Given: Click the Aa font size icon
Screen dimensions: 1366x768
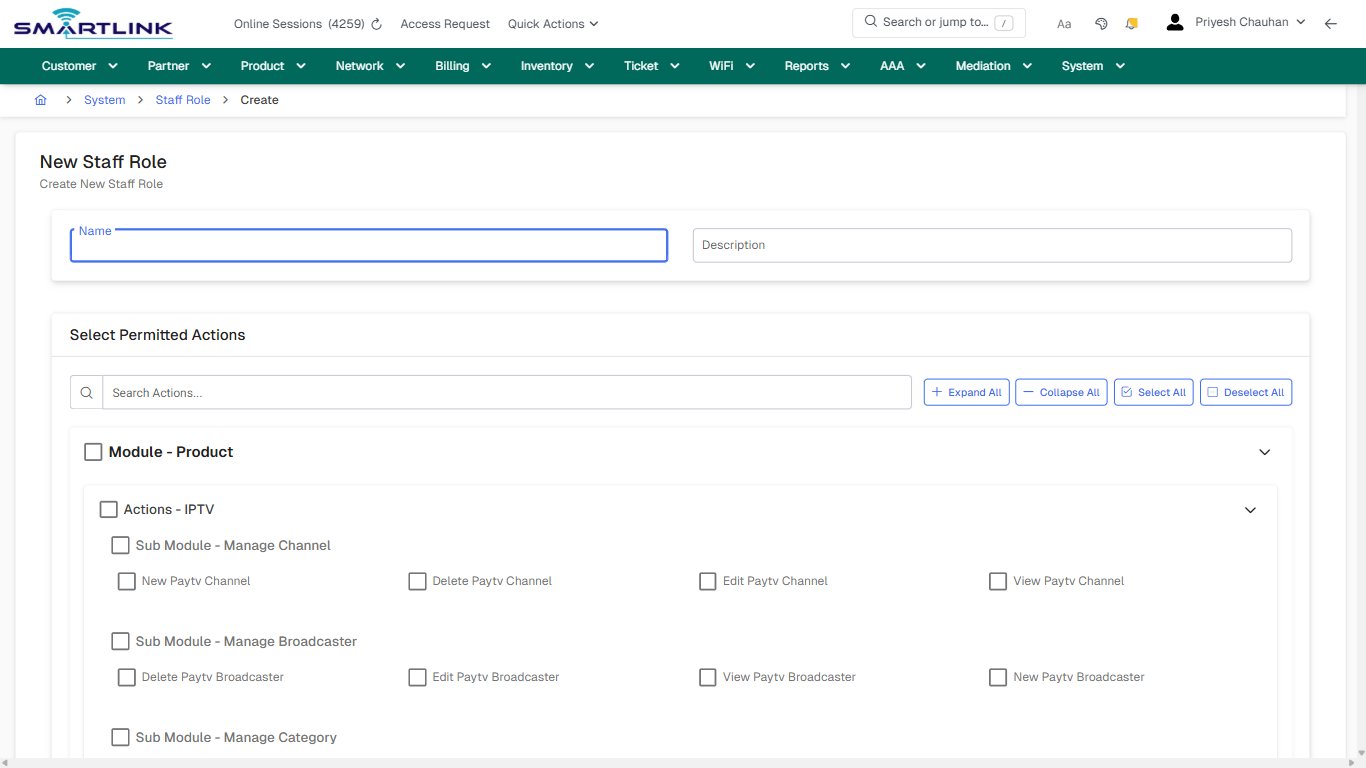Looking at the screenshot, I should 1064,23.
